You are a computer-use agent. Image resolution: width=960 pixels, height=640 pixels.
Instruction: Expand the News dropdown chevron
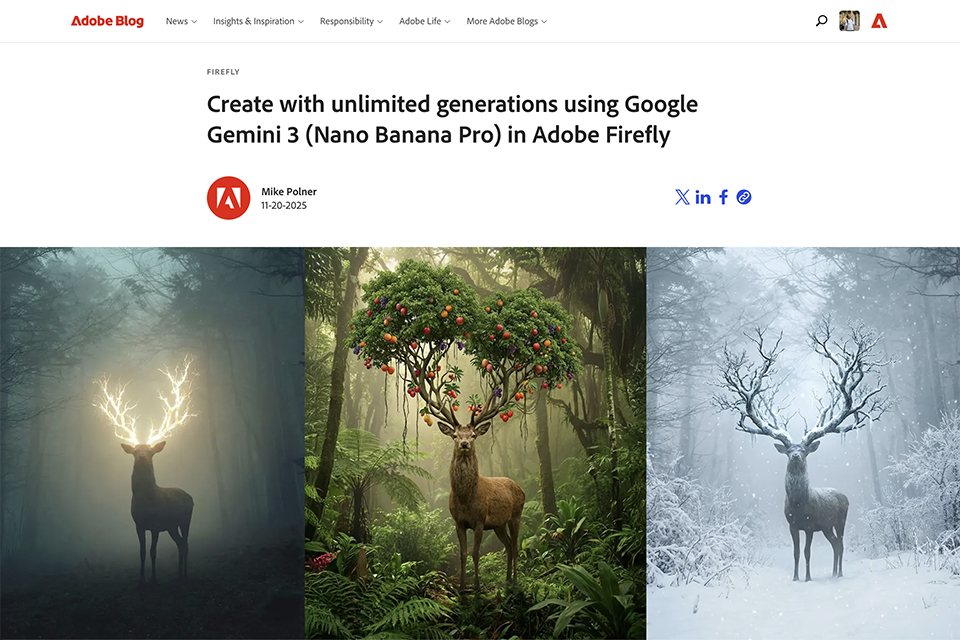tap(194, 21)
